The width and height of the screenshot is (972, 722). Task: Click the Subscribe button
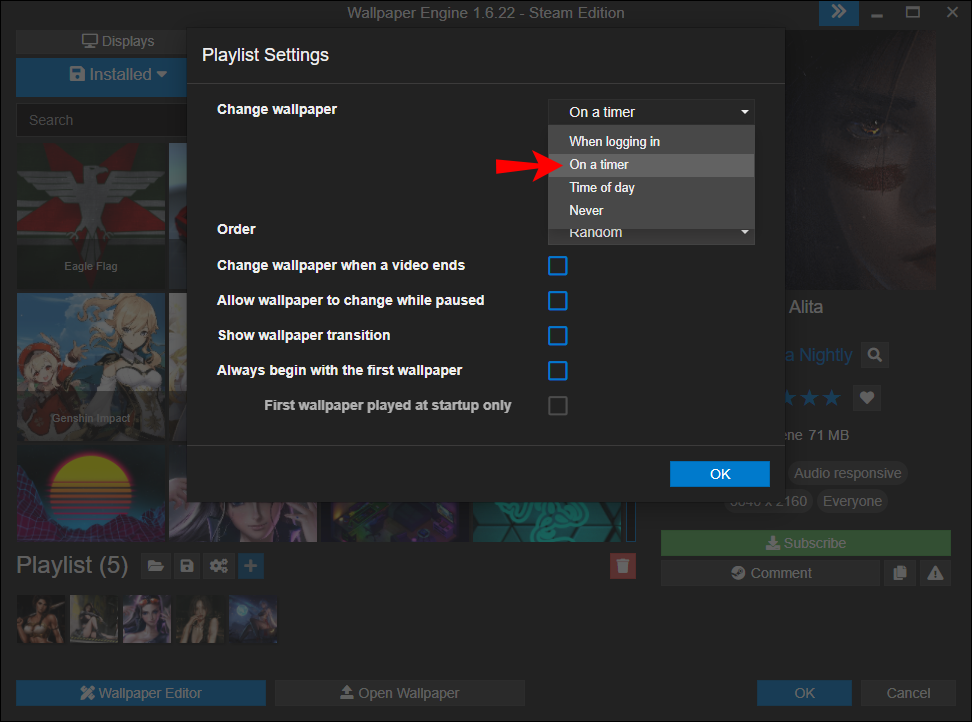pyautogui.click(x=805, y=543)
